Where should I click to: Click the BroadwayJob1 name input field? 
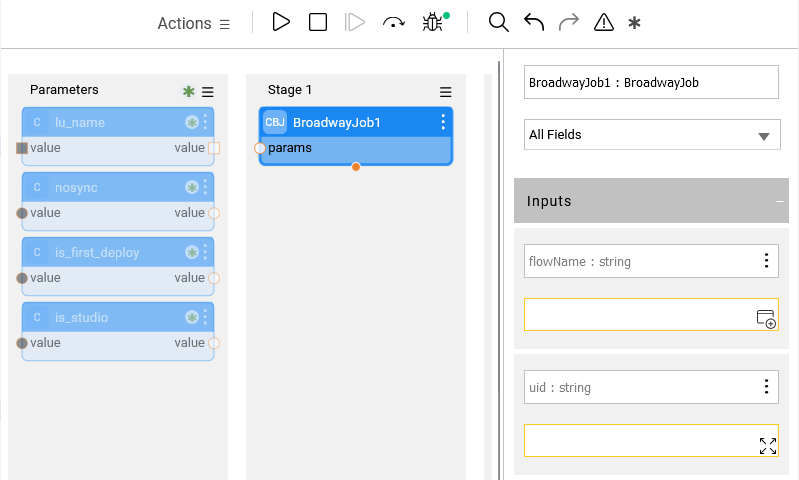651,82
